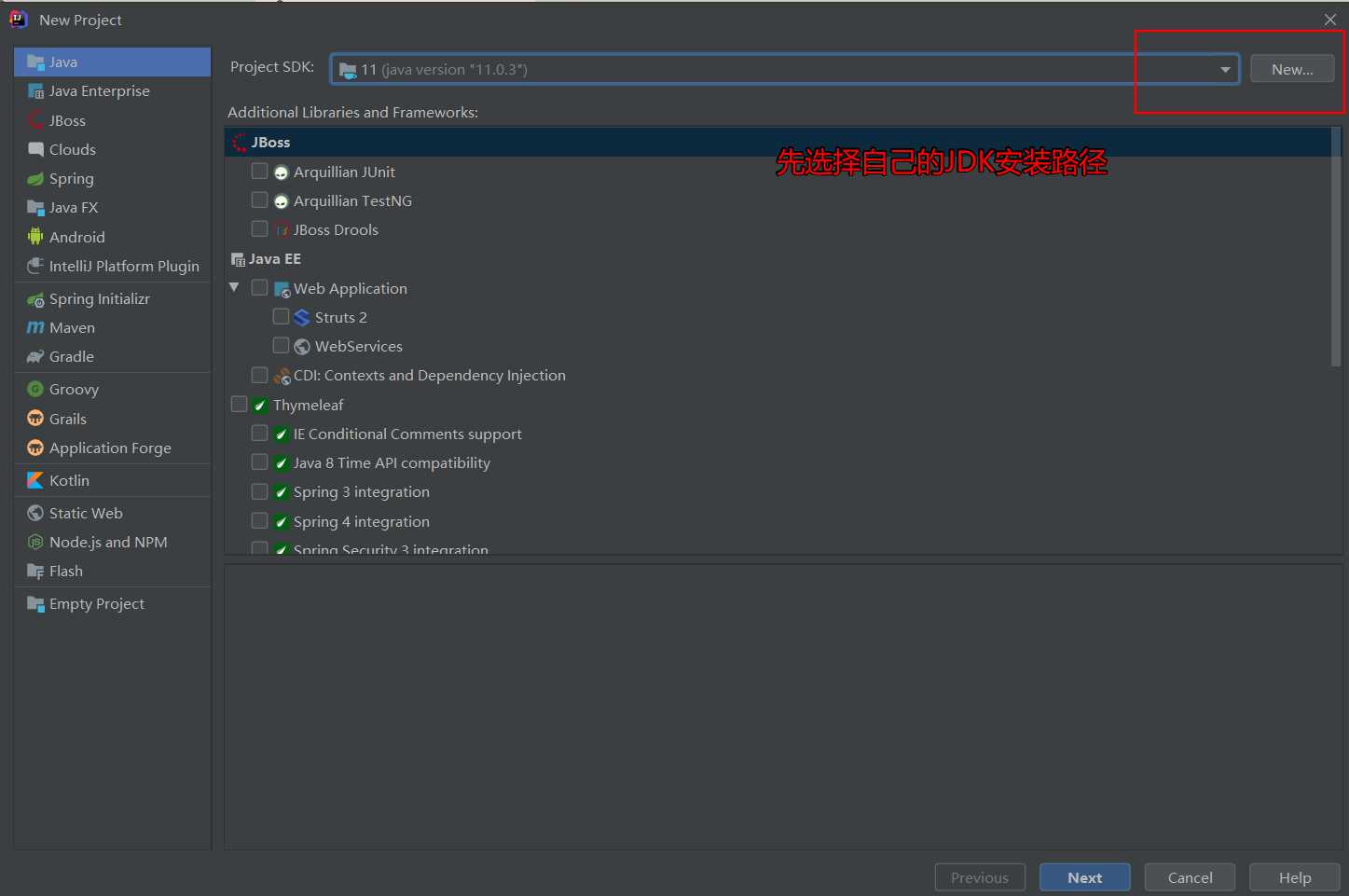
Task: Enable the Thymeleaf checkbox
Action: 240,405
